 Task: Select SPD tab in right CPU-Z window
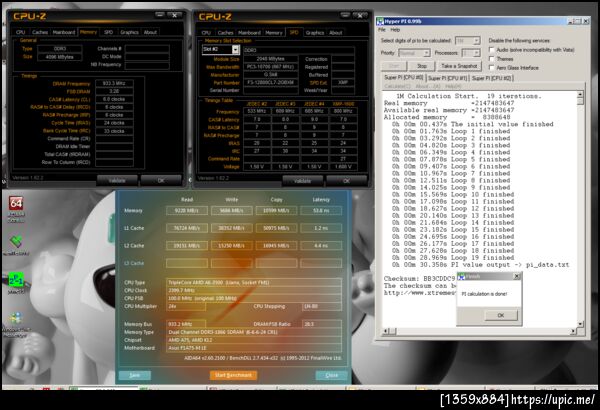(294, 32)
